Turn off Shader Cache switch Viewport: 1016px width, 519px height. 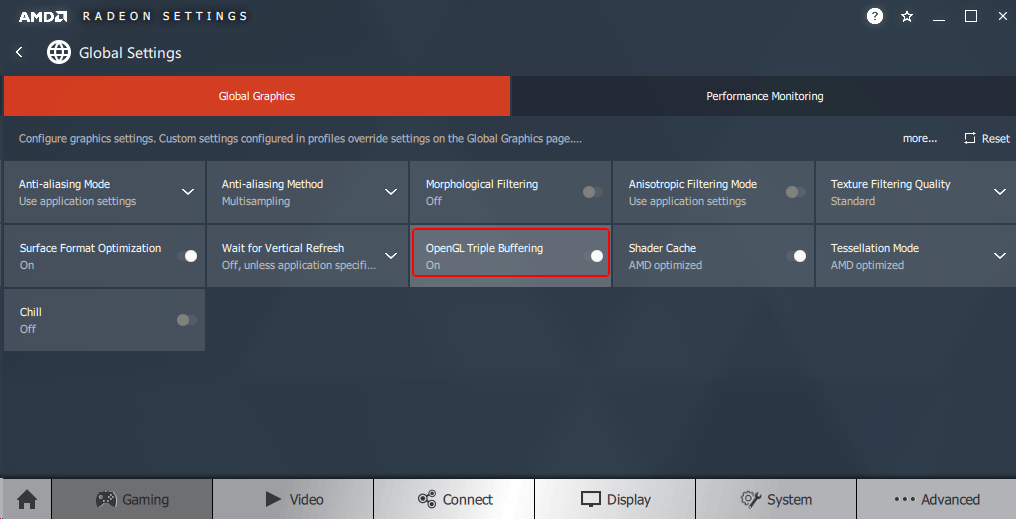(796, 256)
